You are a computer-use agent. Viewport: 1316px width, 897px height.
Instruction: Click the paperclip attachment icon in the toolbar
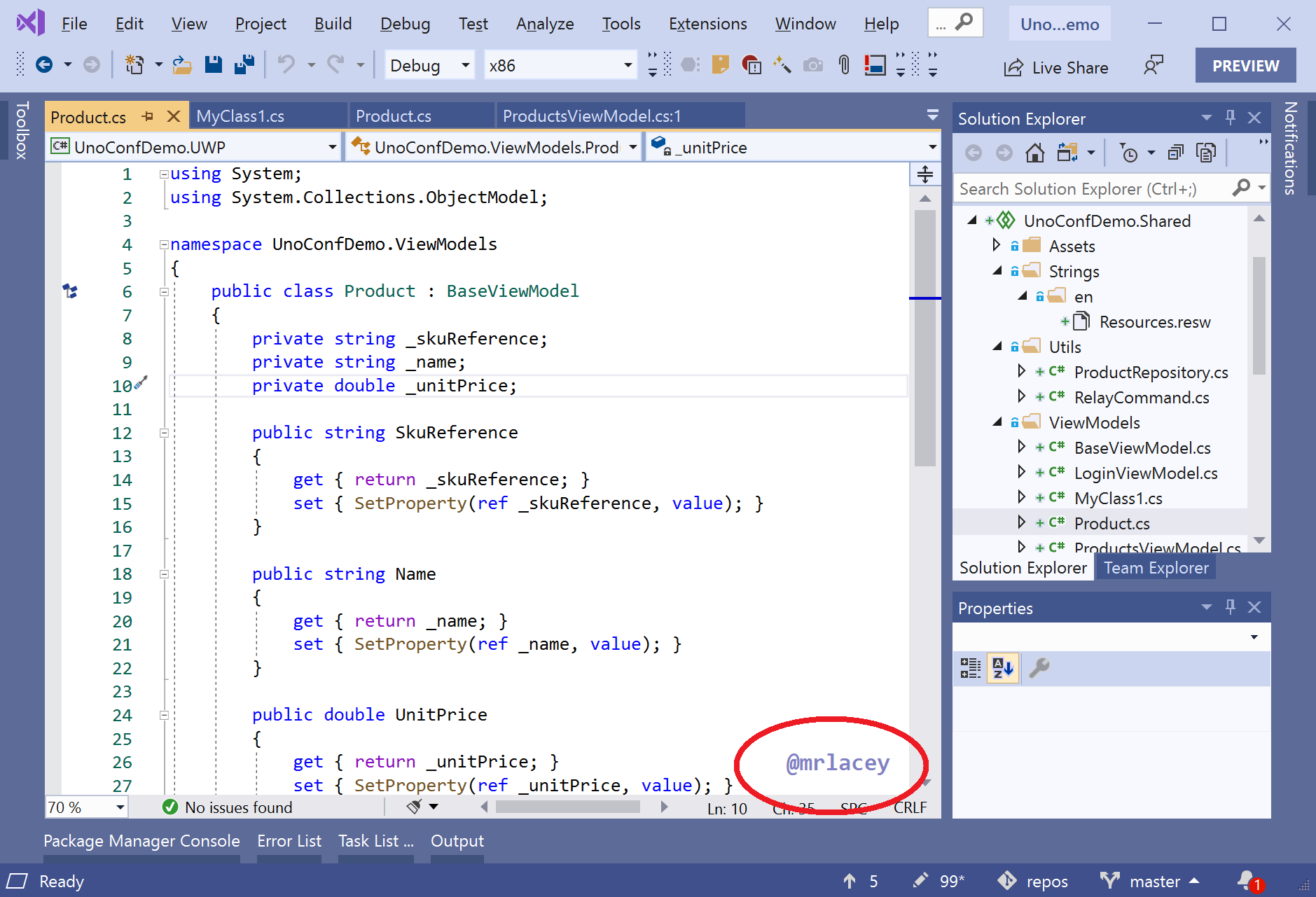click(844, 65)
